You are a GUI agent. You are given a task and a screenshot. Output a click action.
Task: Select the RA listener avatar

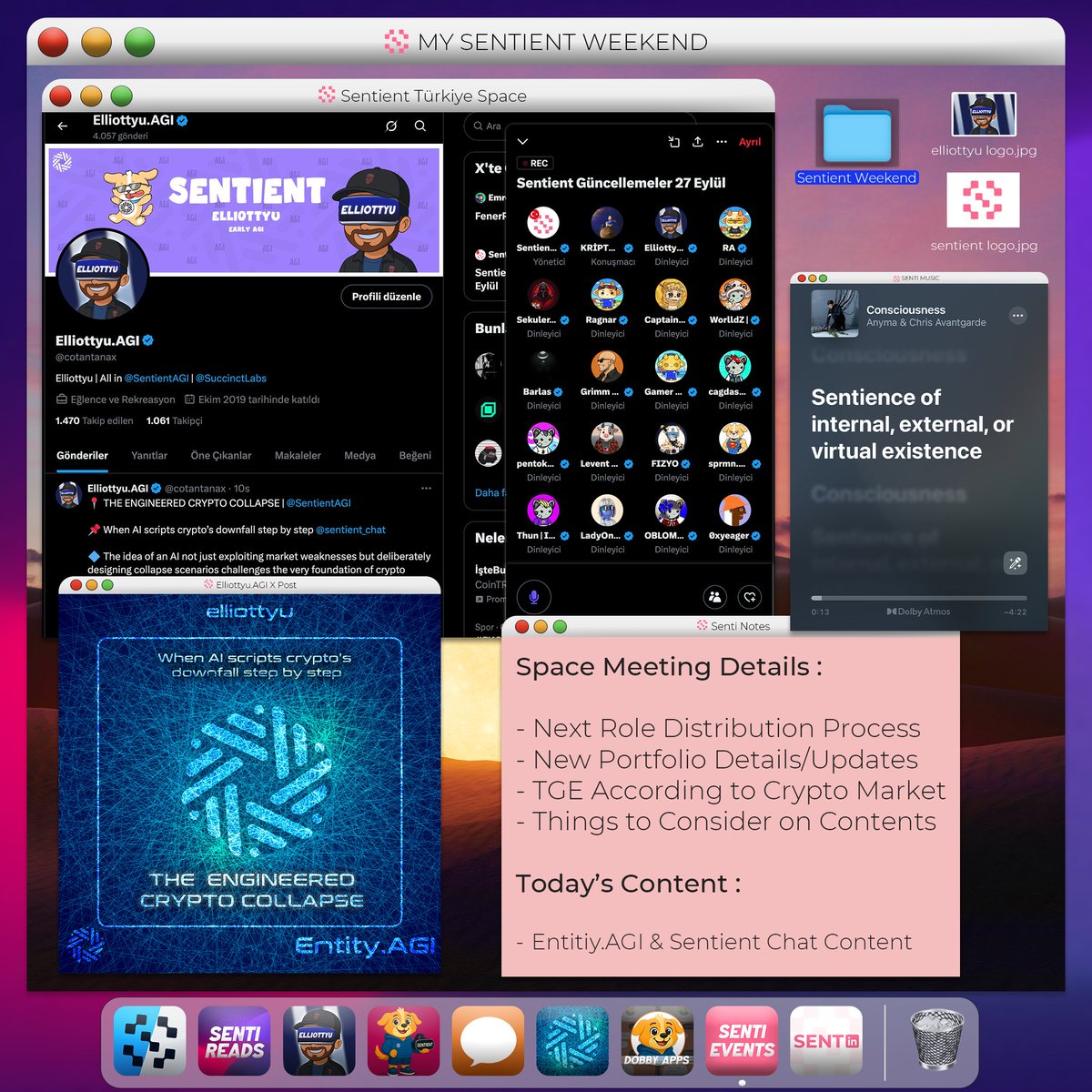tap(734, 222)
